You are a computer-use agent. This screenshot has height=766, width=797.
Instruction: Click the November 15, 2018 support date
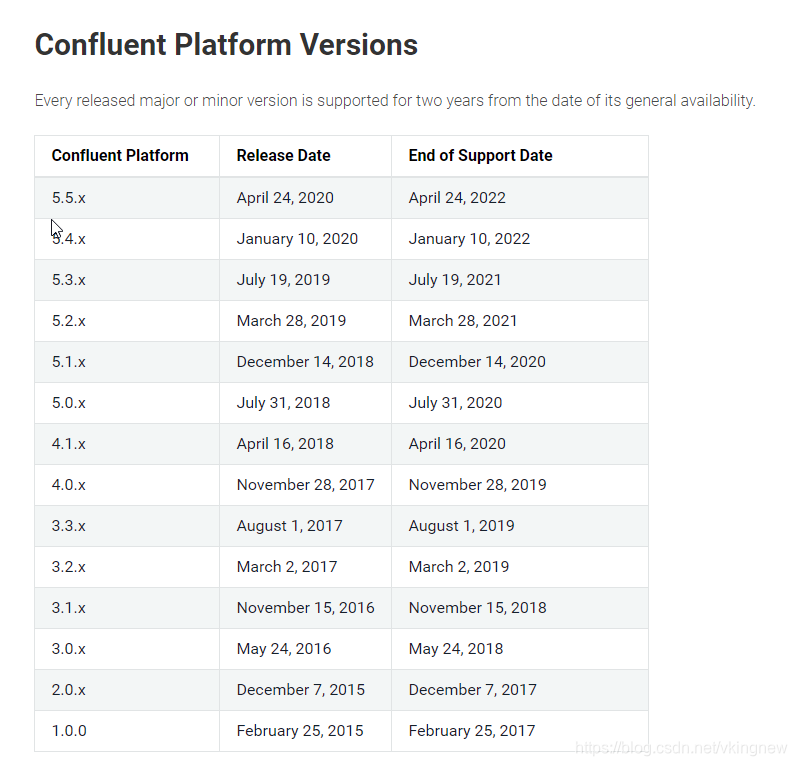(x=477, y=607)
